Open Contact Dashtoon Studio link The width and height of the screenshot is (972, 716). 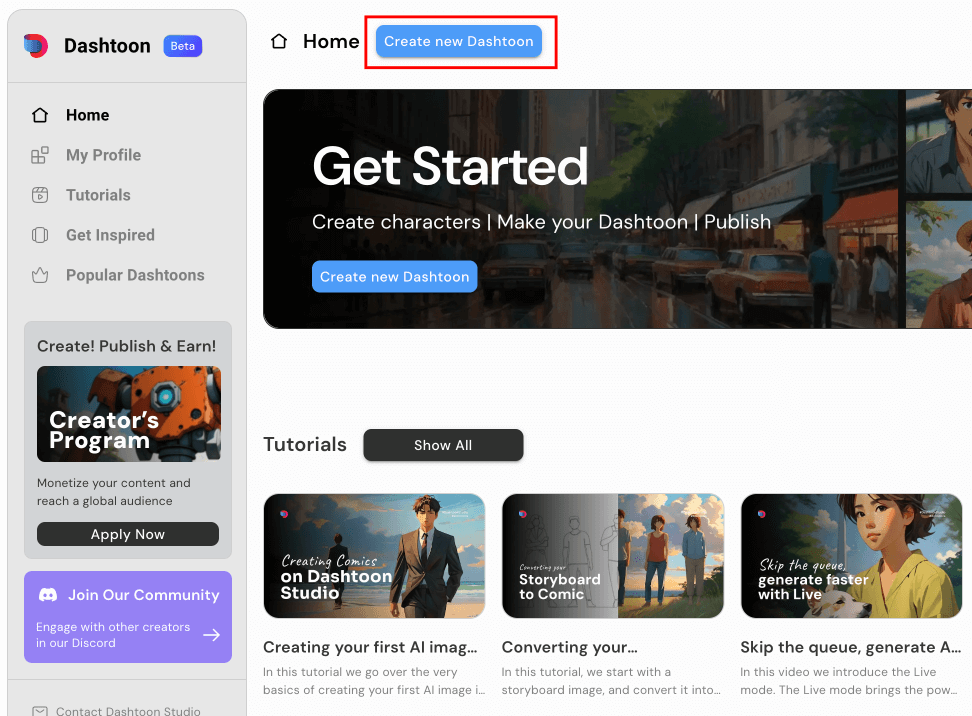(x=128, y=711)
